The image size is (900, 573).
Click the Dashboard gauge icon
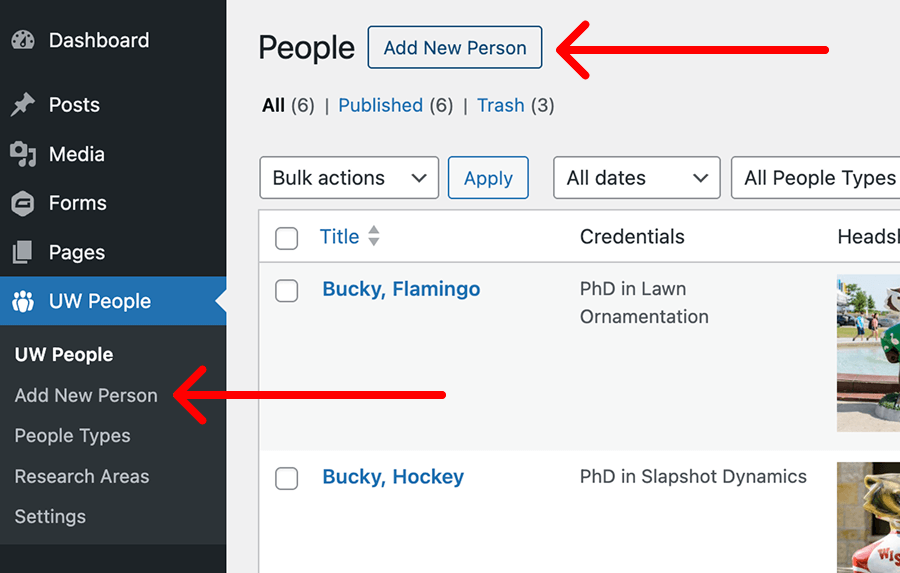[x=23, y=41]
